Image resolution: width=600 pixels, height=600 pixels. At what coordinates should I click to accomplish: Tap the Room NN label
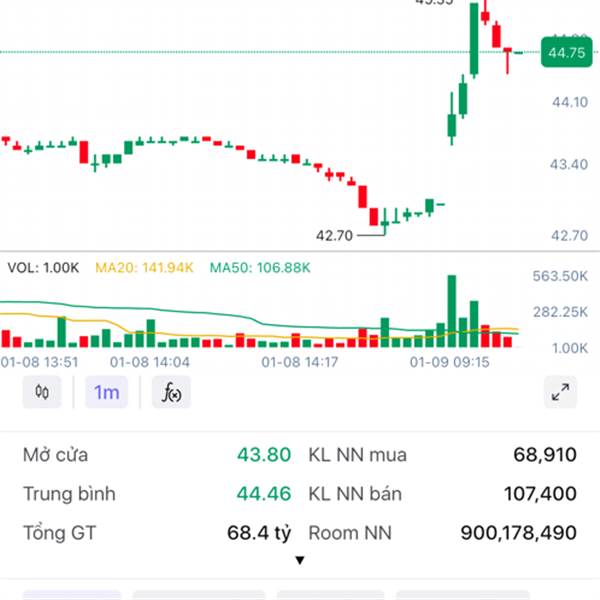350,533
